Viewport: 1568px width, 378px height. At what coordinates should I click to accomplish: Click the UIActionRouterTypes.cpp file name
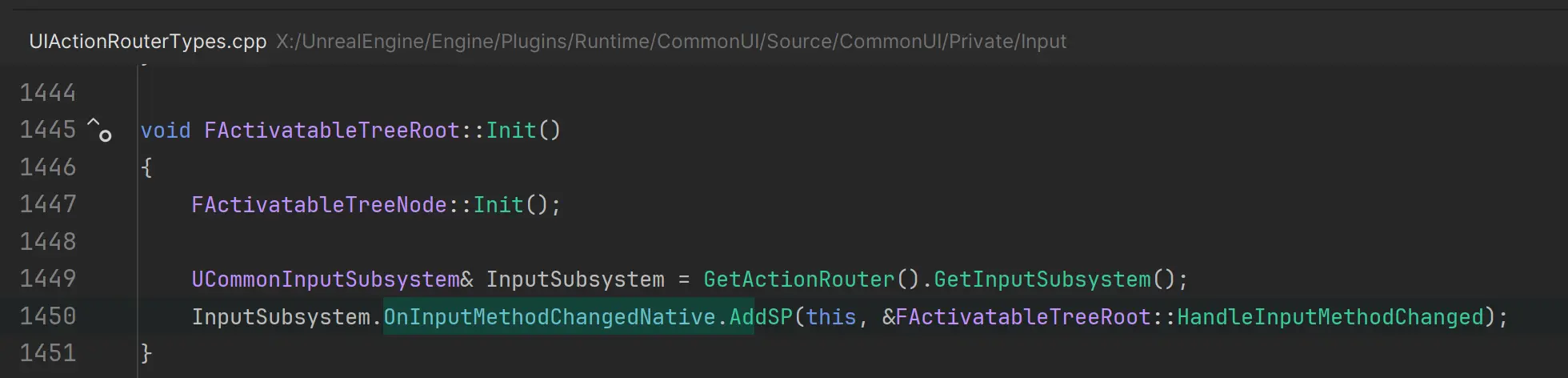point(148,42)
